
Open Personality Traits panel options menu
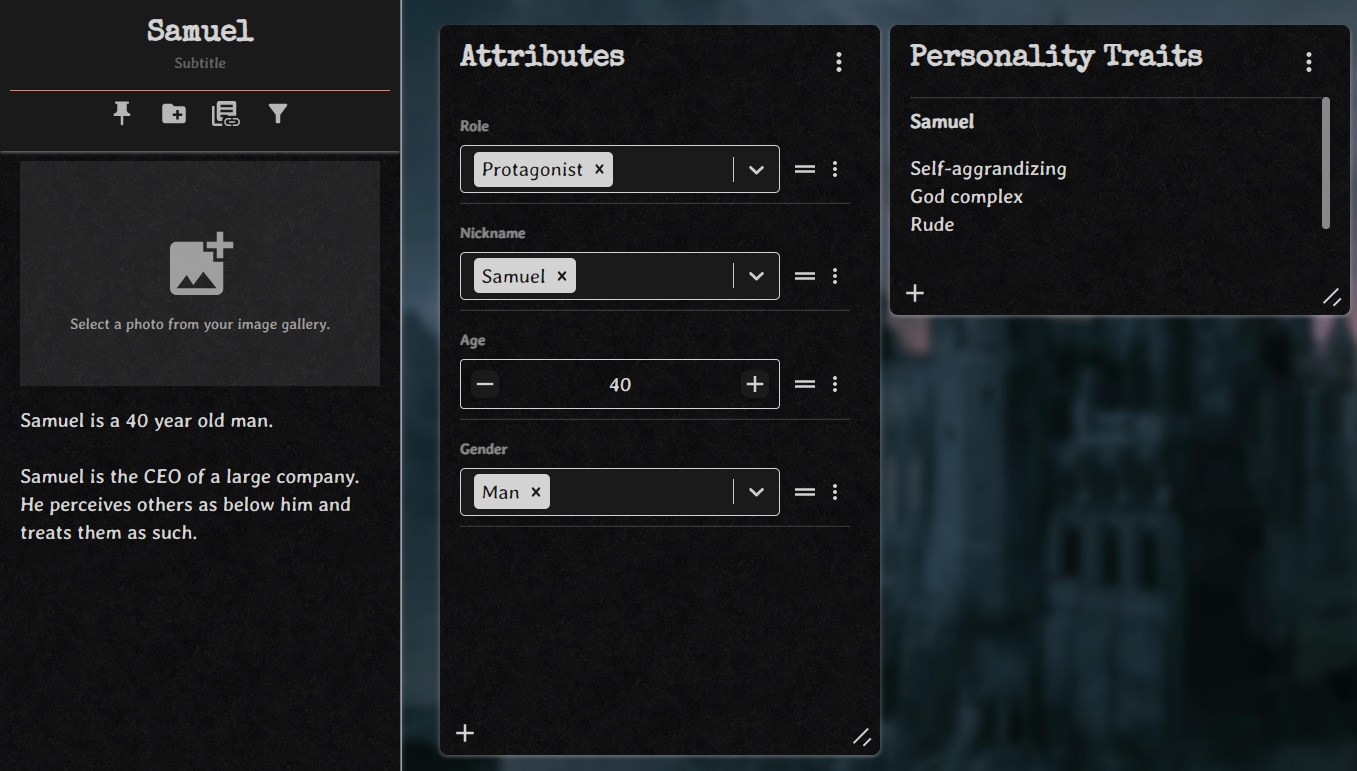[x=1309, y=62]
